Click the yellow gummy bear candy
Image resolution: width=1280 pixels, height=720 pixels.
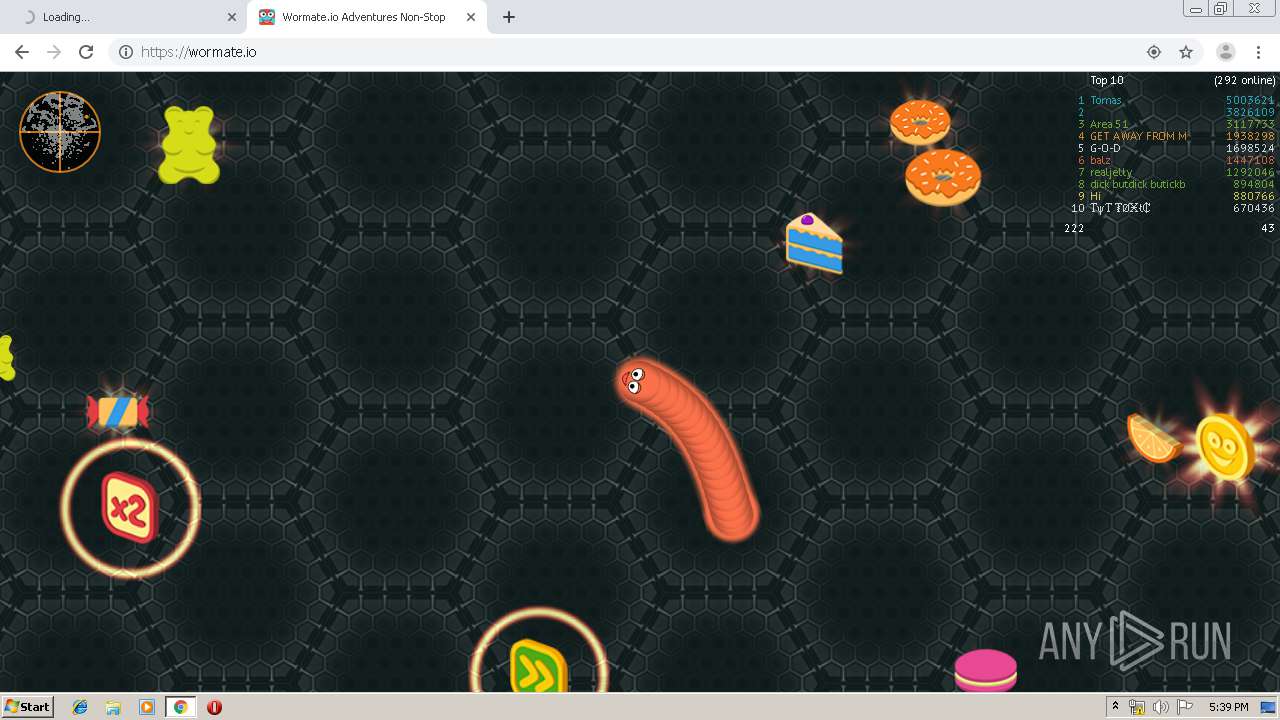tap(189, 145)
